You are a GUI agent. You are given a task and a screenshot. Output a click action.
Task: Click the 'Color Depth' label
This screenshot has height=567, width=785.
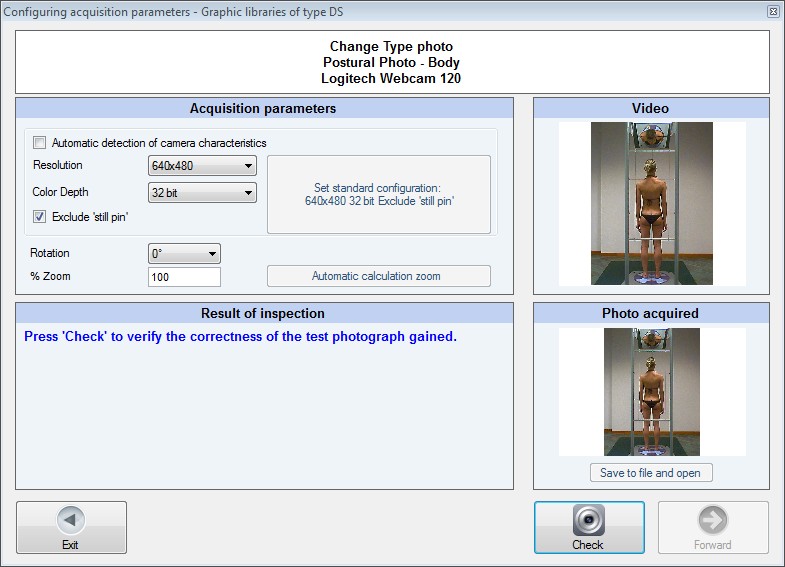point(60,192)
